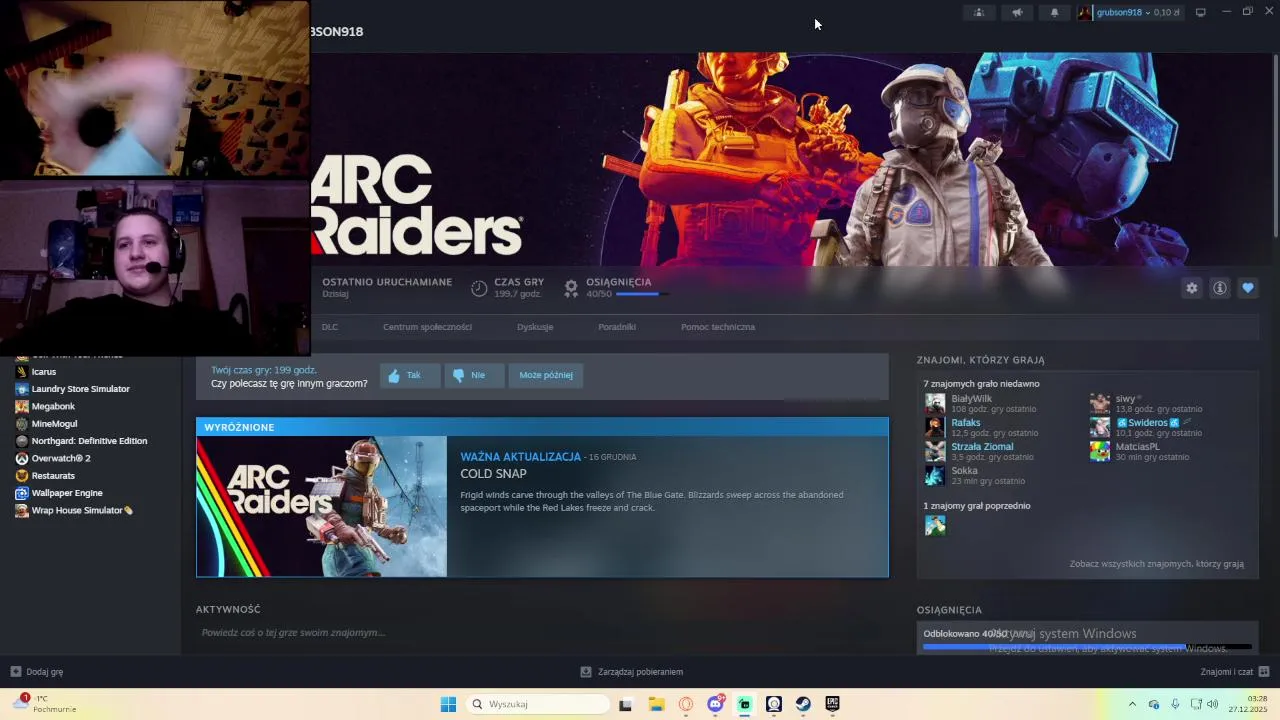This screenshot has height=720, width=1280.
Task: Click the activity status input field
Action: click(x=540, y=633)
